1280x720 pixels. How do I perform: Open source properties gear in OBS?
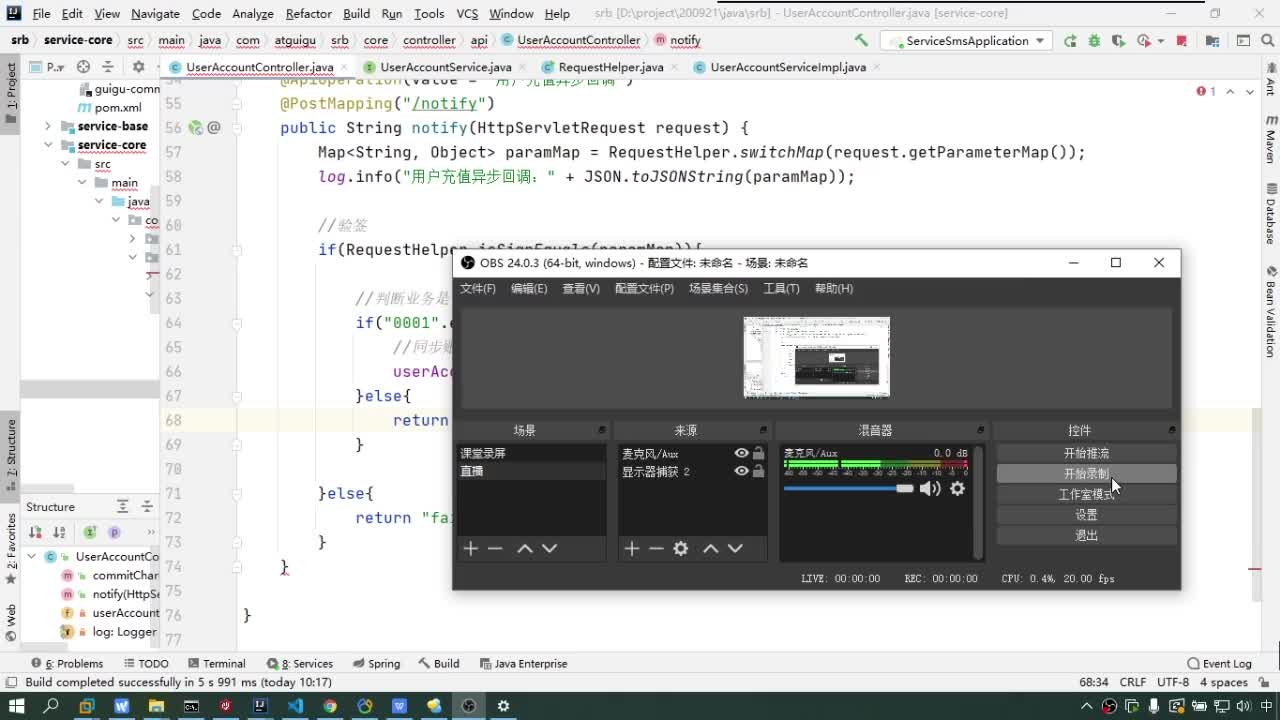click(681, 548)
